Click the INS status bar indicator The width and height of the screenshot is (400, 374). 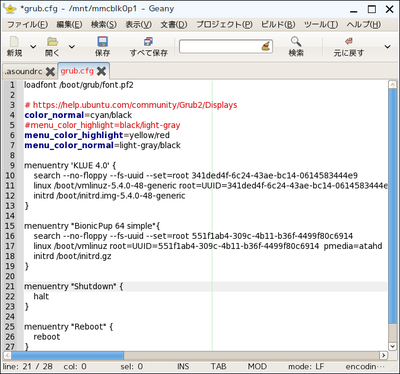coord(183,367)
